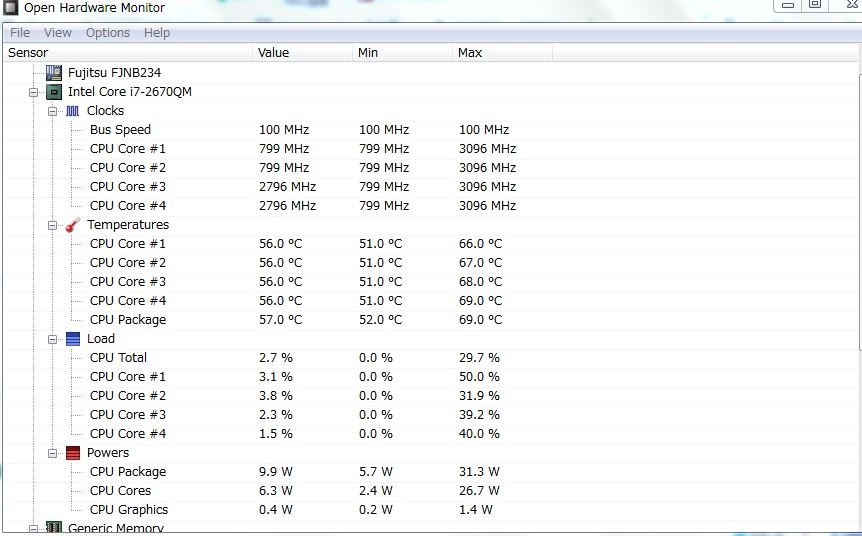The width and height of the screenshot is (862, 536).
Task: Click the Max column header
Action: (502, 53)
